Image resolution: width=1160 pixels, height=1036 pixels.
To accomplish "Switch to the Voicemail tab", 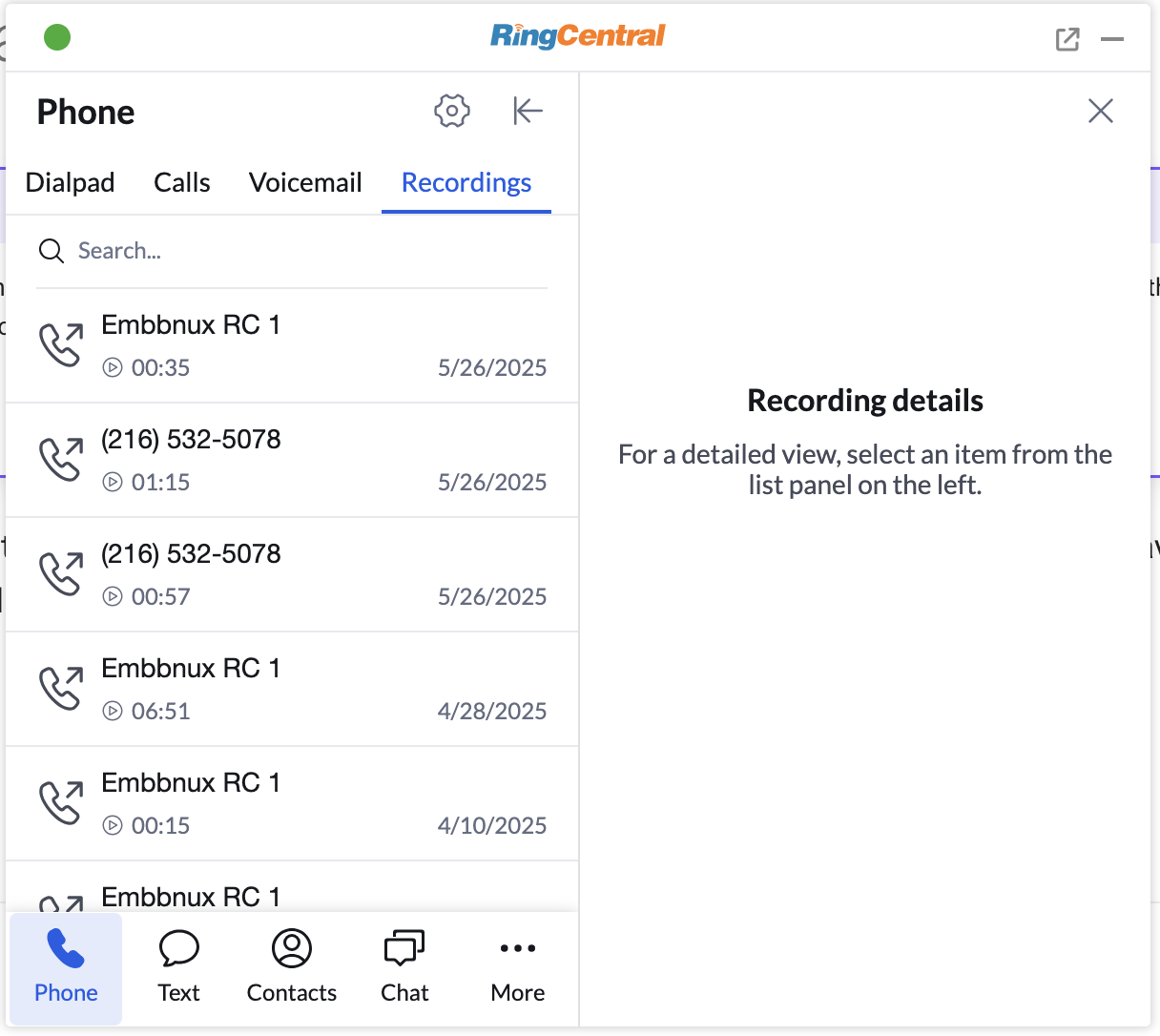I will [x=305, y=182].
